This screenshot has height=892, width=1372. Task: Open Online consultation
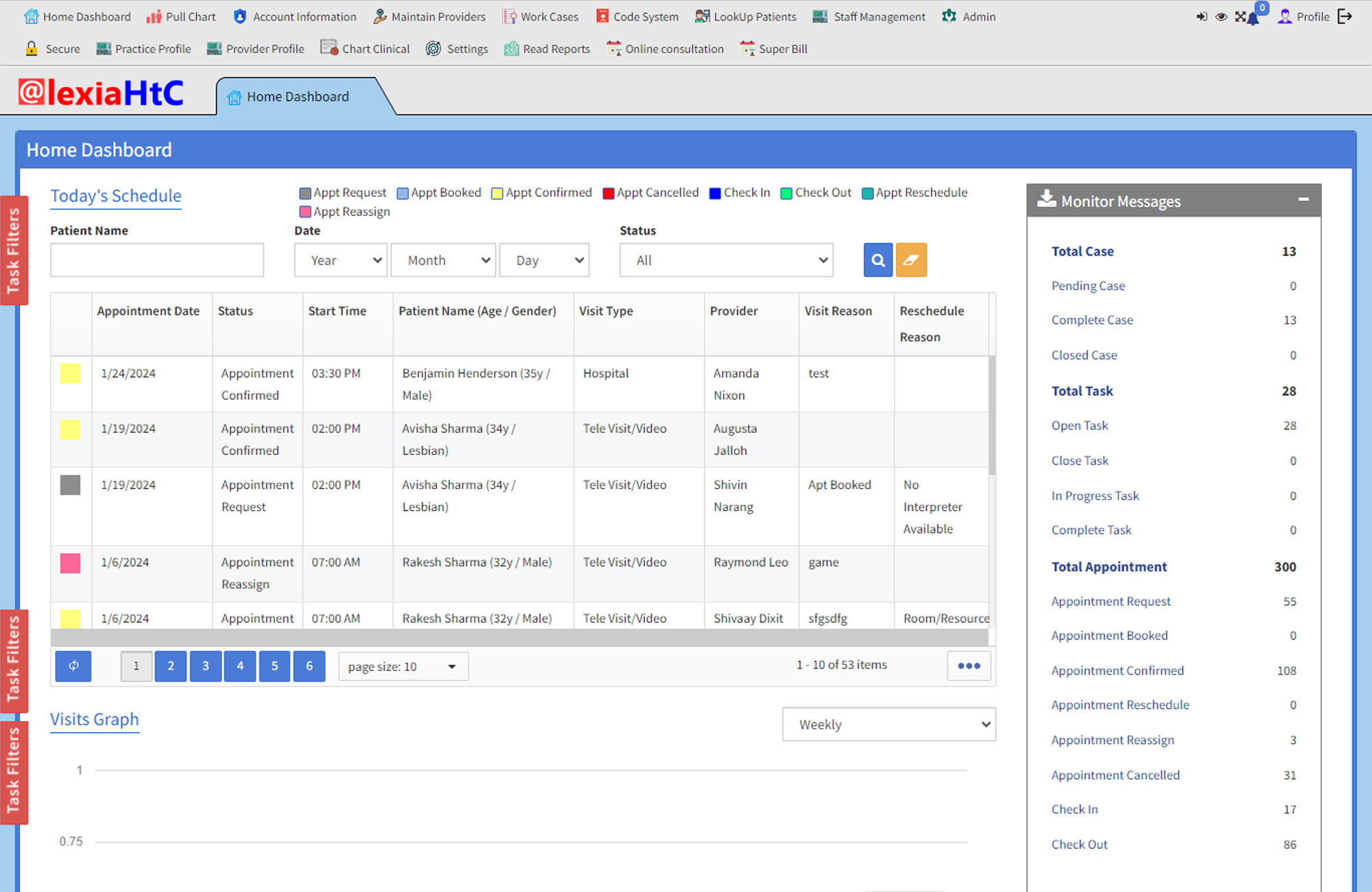coord(665,49)
